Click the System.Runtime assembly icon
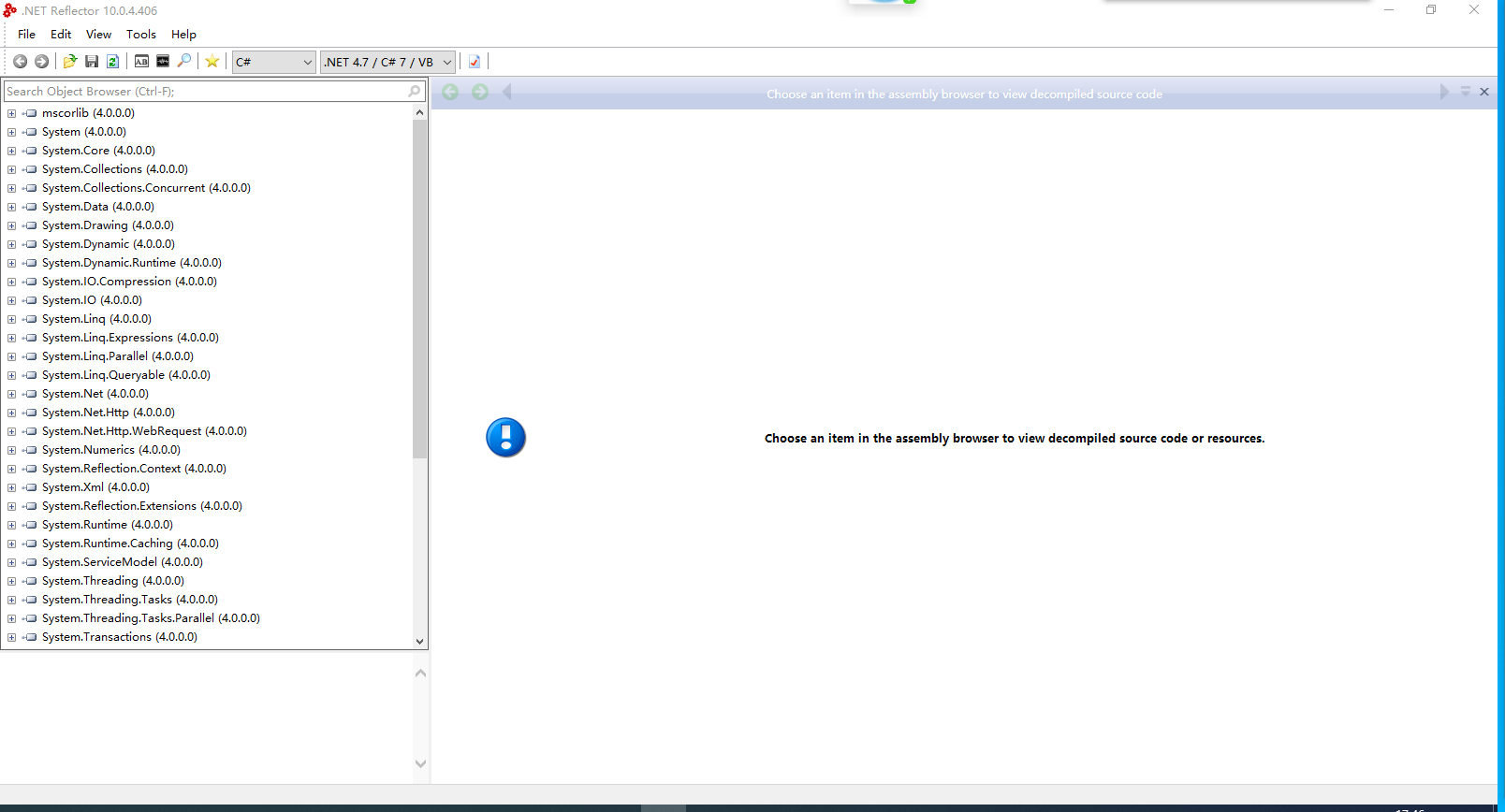 31,525
